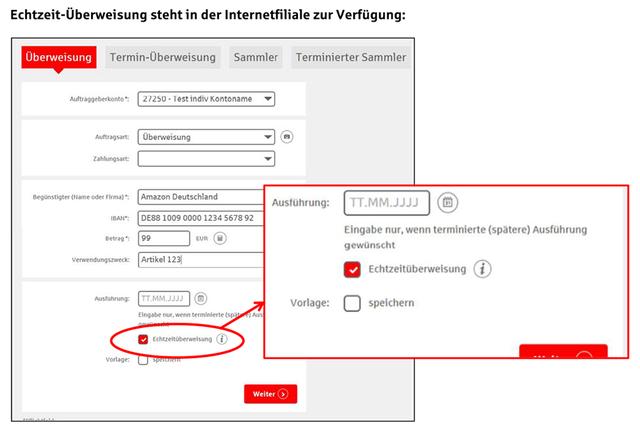
Task: Switch to the Terminierter Sammler tab
Action: click(351, 57)
